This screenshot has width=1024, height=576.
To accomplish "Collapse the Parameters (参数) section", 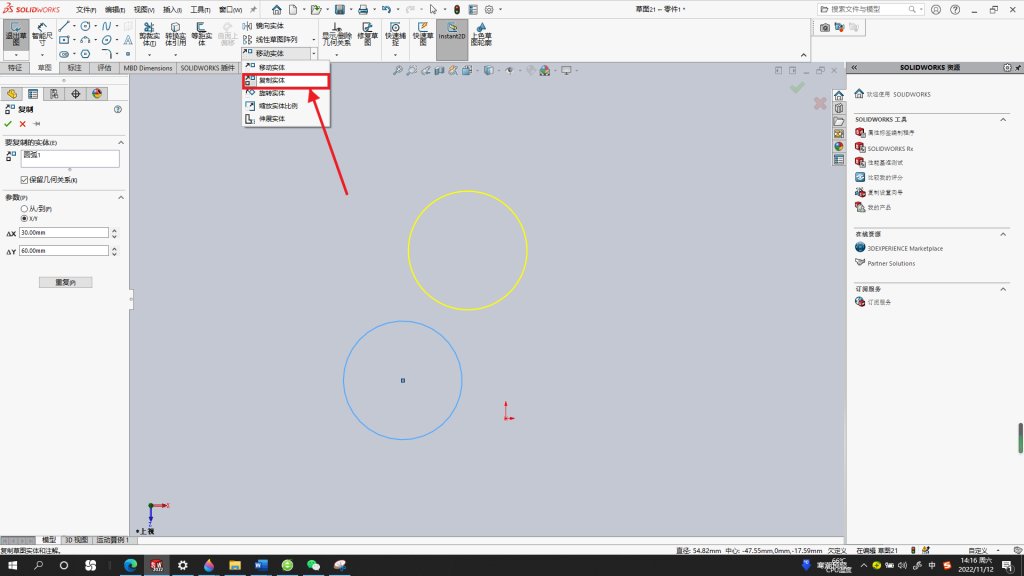I will [x=121, y=197].
